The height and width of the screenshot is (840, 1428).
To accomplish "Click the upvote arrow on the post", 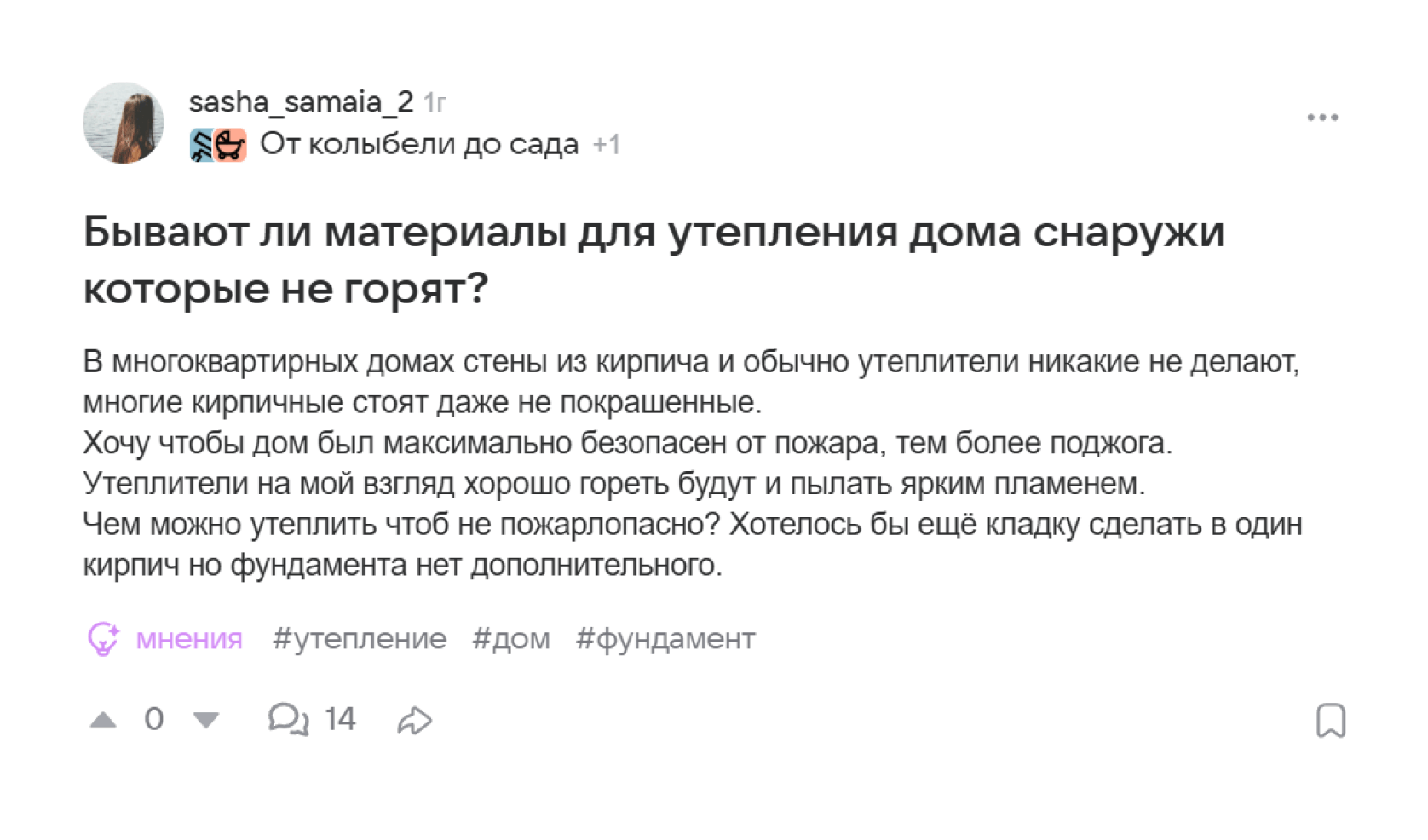I will (x=105, y=720).
